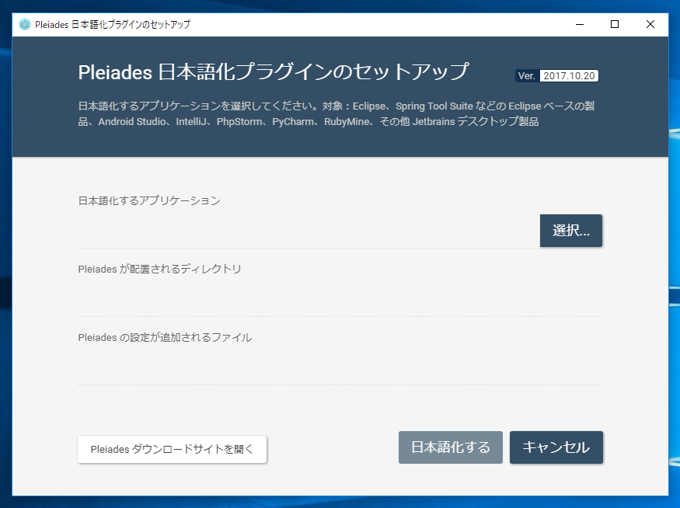Click the Pleiades app icon in title bar
The image size is (680, 508).
[25, 24]
